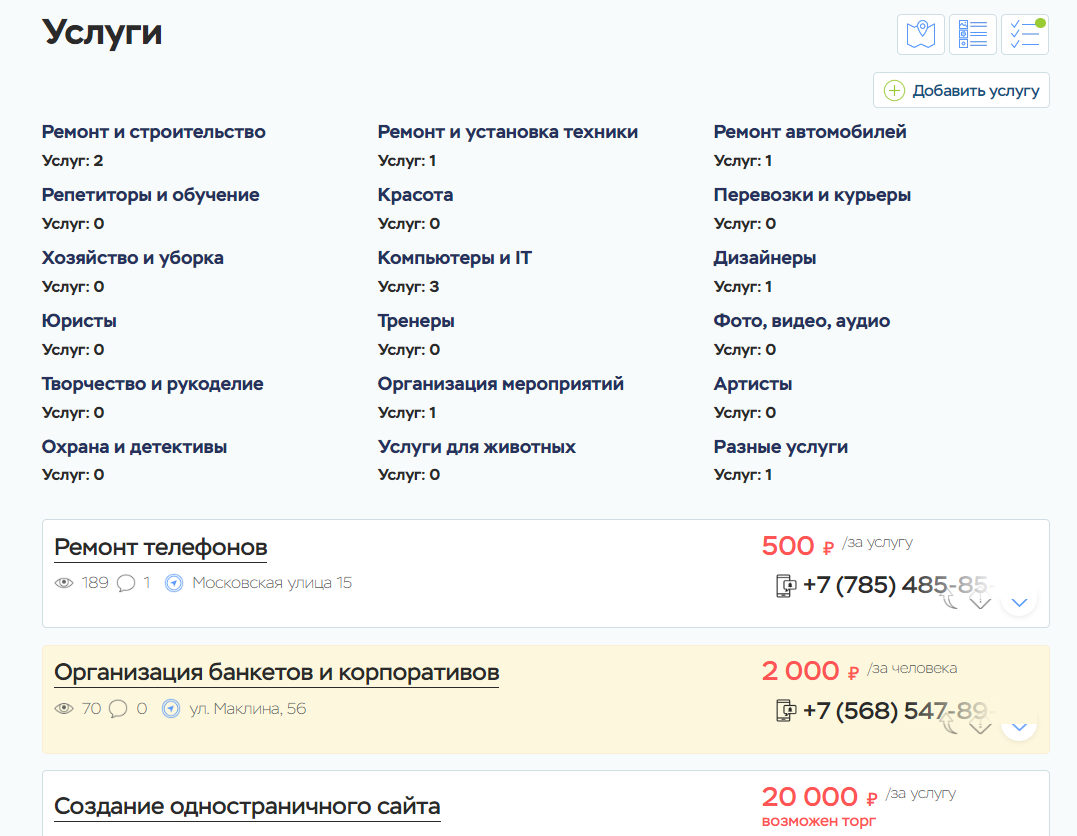The height and width of the screenshot is (836, 1077).
Task: Click comment icon on 'Ремонт телефонов' listing
Action: [126, 583]
